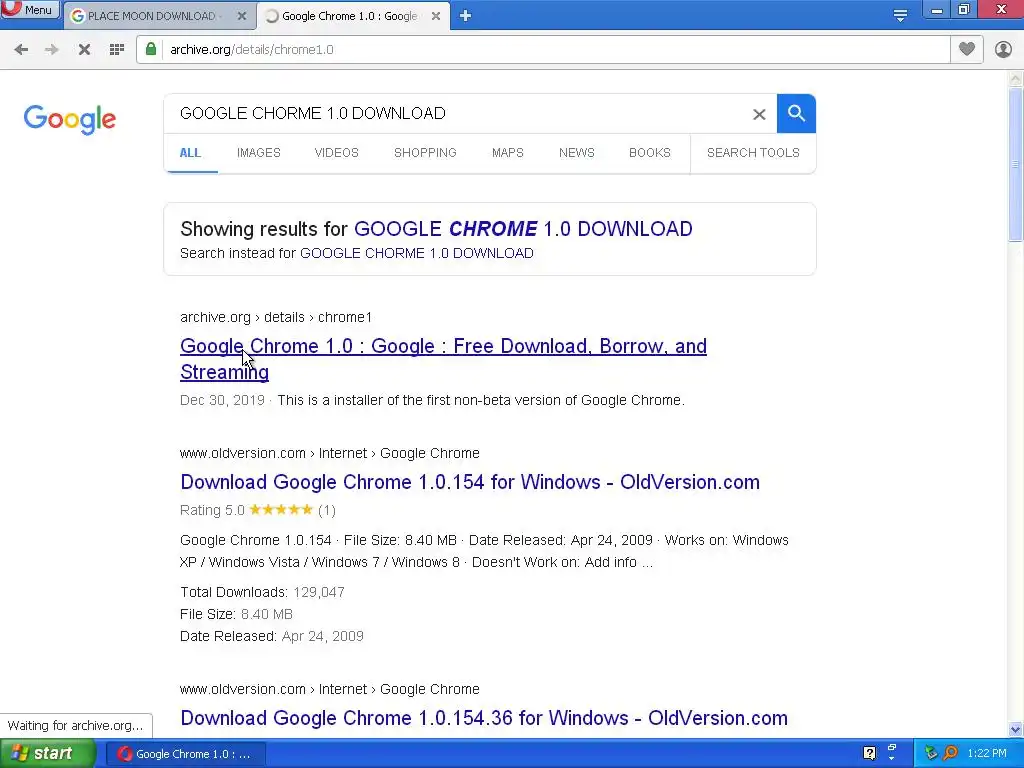Open MAPS results tab
The image size is (1024, 768).
point(507,153)
